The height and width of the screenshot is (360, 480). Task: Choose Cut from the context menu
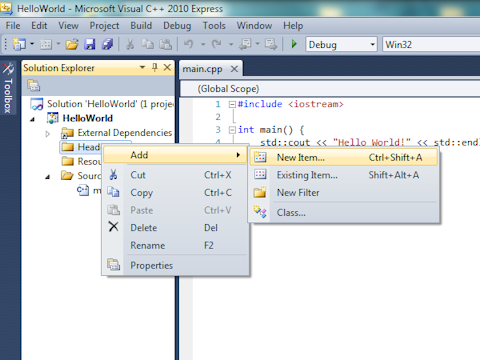(175, 175)
